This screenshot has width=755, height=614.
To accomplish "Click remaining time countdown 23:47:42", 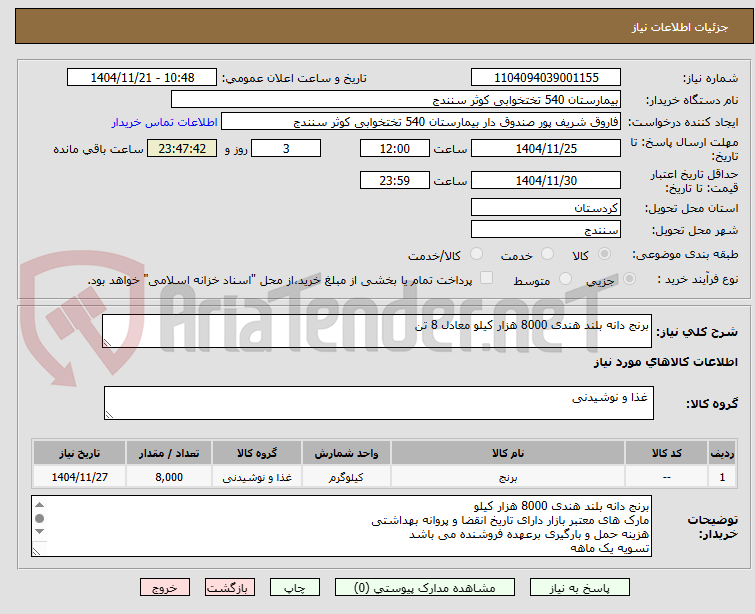I will pyautogui.click(x=182, y=148).
